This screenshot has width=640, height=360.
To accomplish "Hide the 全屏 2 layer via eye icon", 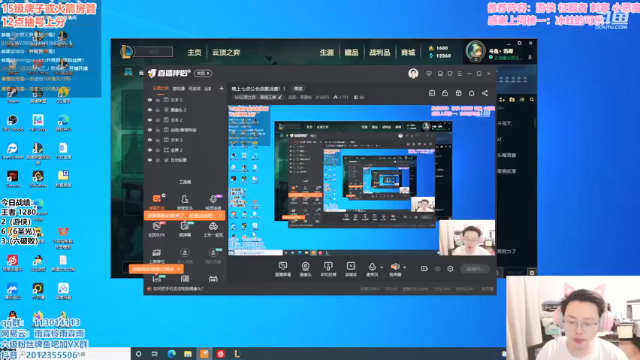I will click(150, 150).
